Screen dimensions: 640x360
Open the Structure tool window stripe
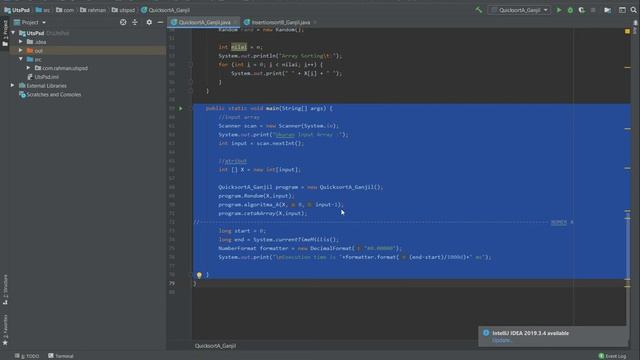[x=5, y=290]
